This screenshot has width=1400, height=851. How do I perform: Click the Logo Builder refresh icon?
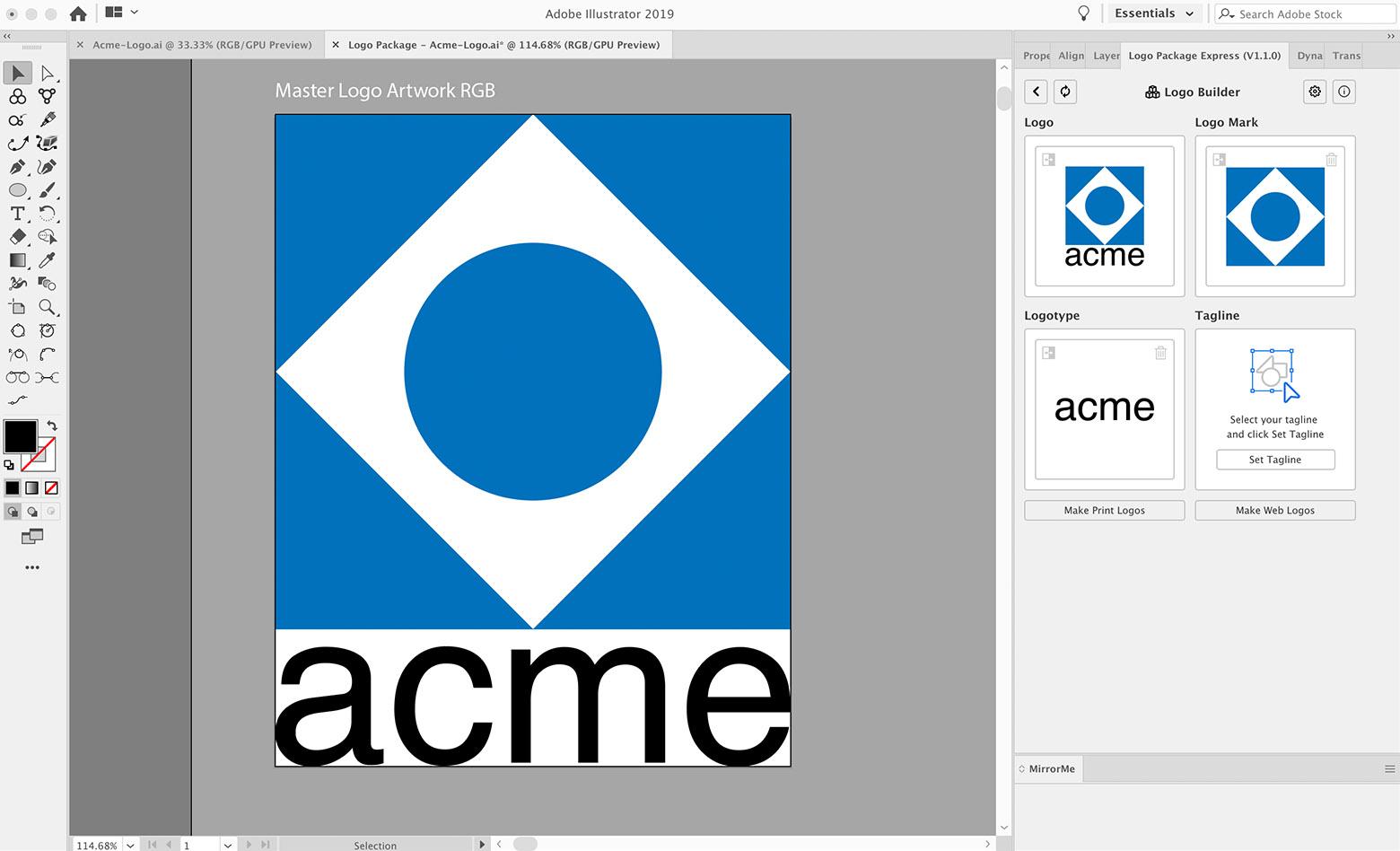(x=1065, y=92)
